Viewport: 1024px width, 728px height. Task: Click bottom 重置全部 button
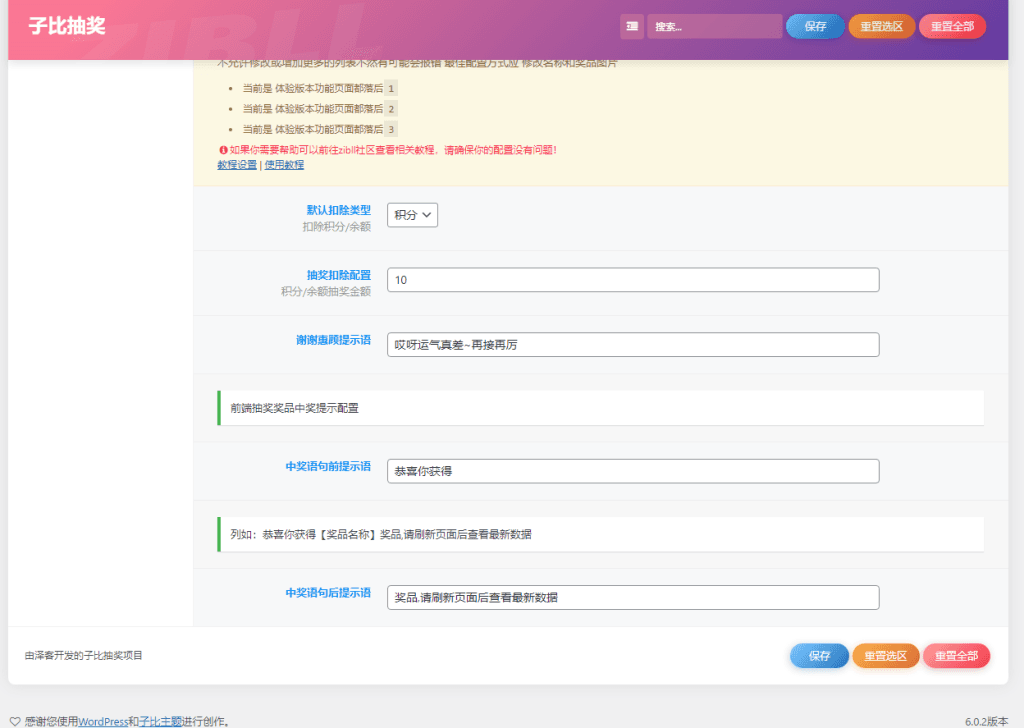click(x=956, y=656)
